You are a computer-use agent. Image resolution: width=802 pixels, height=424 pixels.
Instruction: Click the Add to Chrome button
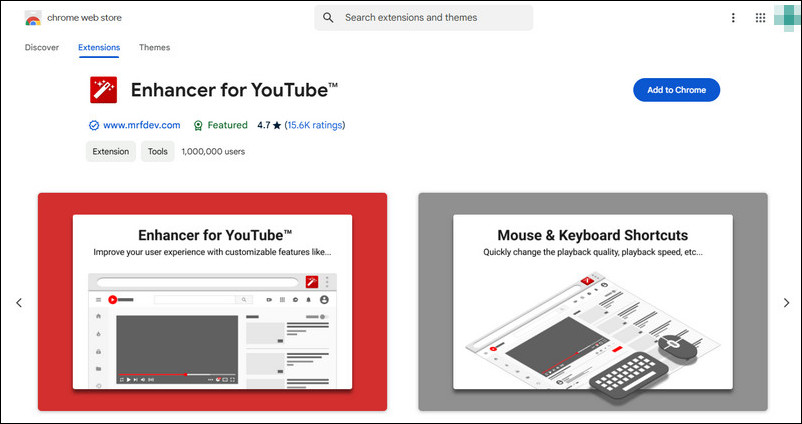point(676,90)
